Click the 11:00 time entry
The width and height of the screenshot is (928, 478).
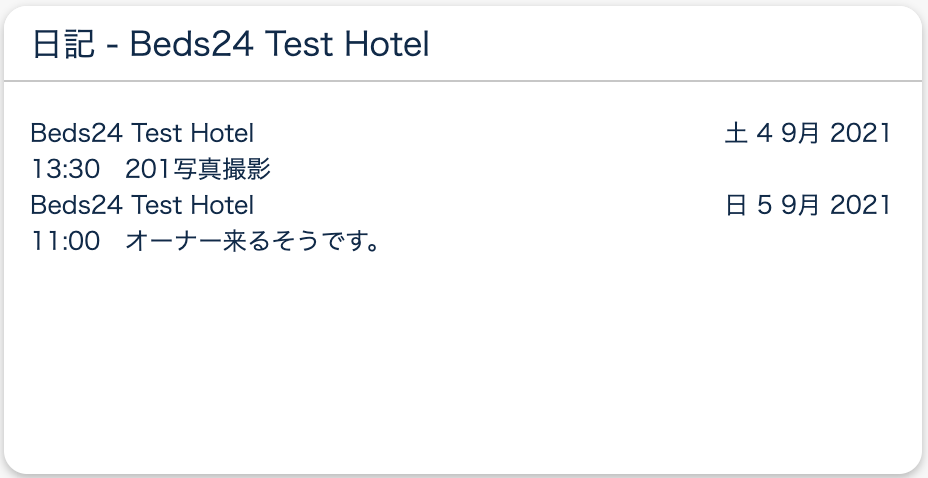[x=65, y=243]
